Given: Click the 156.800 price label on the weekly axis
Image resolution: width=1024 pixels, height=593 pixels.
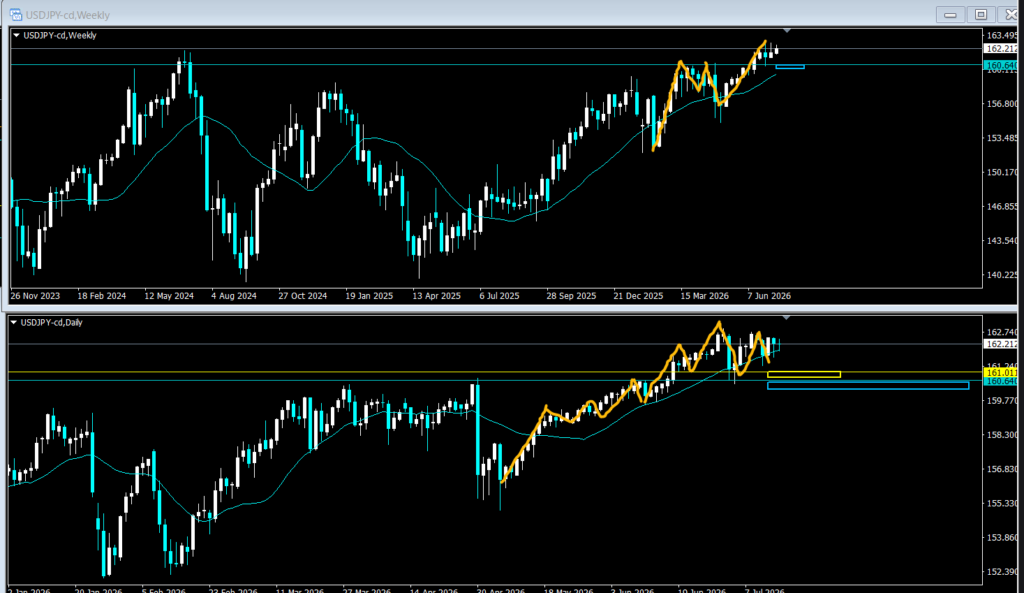Looking at the screenshot, I should tap(1001, 104).
